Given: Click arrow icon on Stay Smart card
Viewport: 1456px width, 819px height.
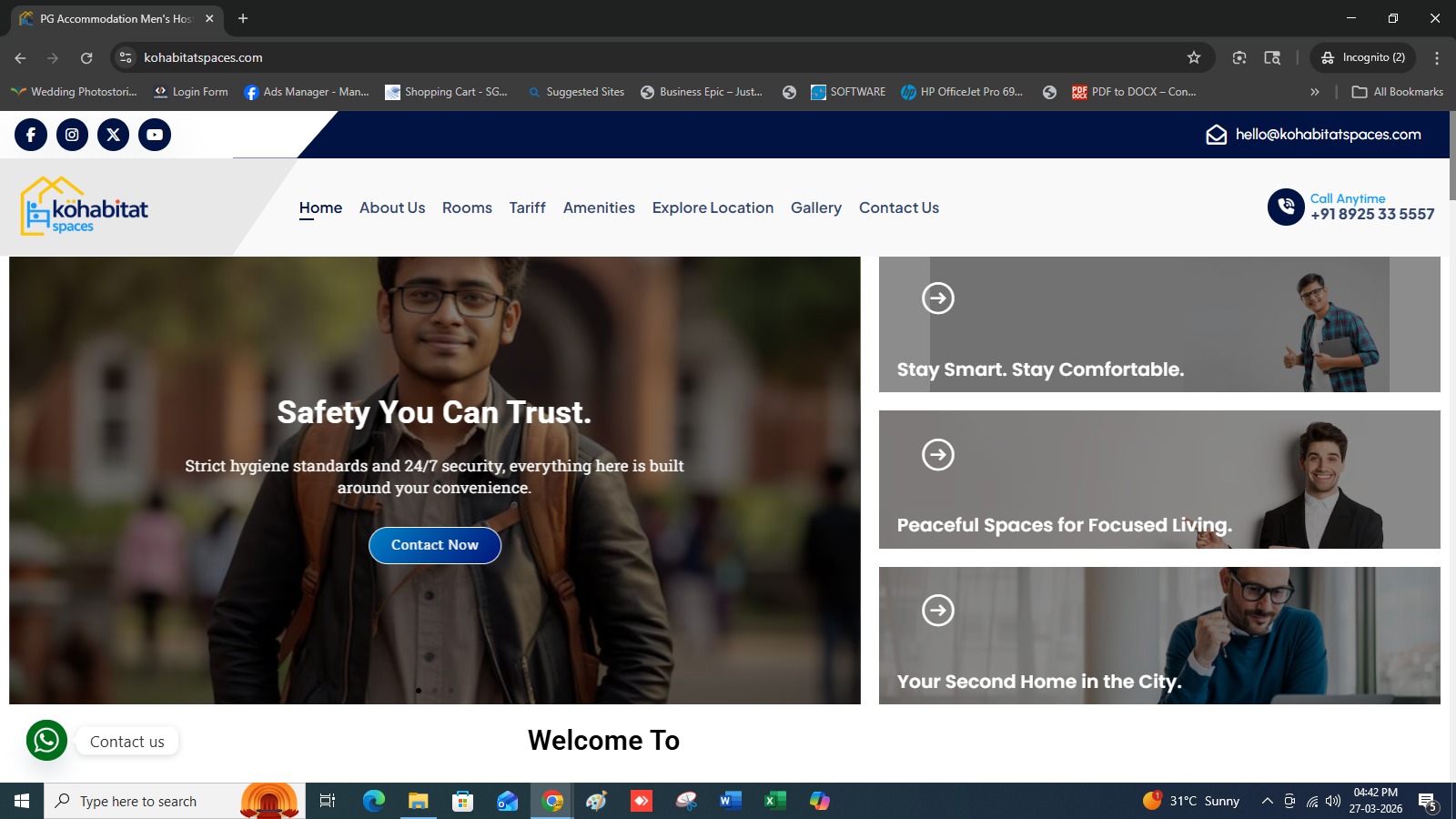Looking at the screenshot, I should click(x=938, y=298).
